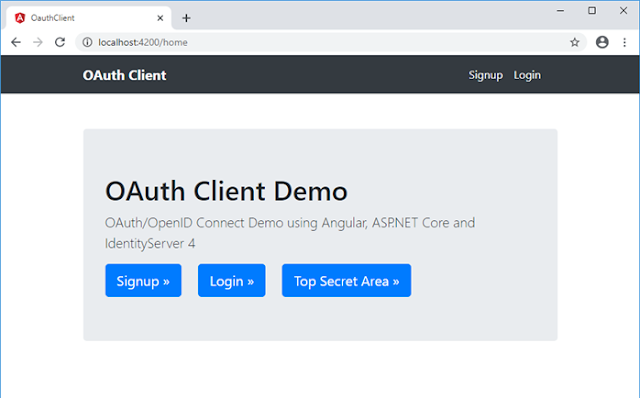640x398 pixels.
Task: Click the Angular favicon on the tab
Action: pyautogui.click(x=20, y=18)
